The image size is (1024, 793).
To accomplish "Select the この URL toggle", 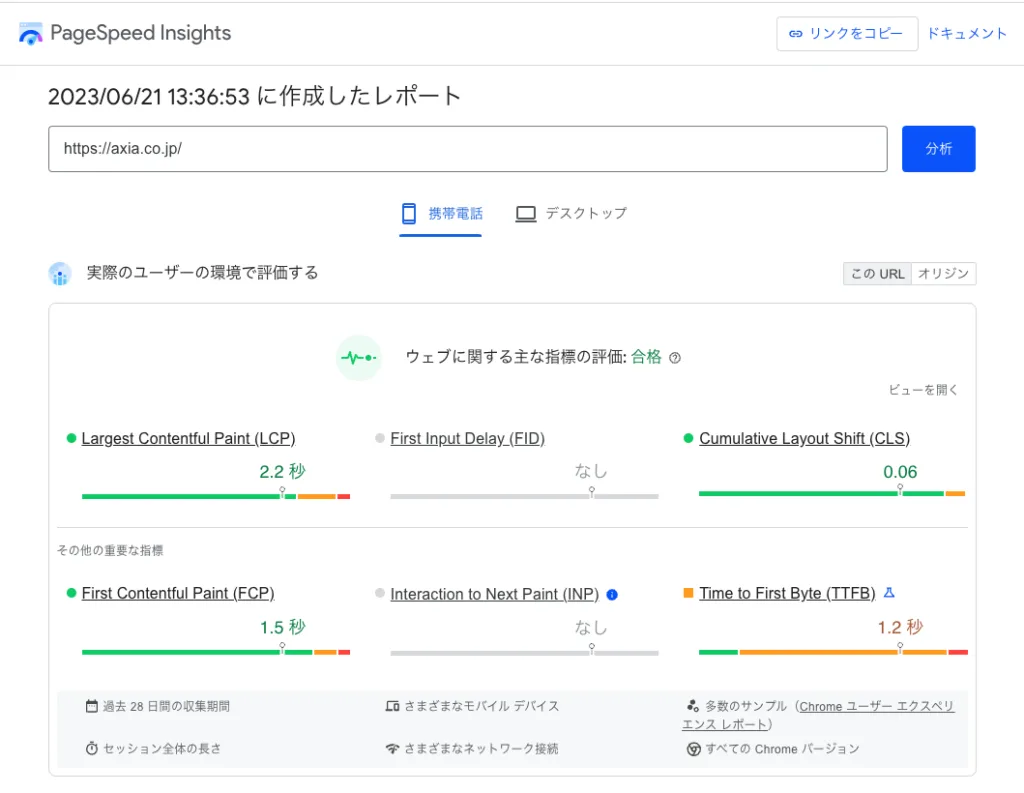I will tap(877, 274).
